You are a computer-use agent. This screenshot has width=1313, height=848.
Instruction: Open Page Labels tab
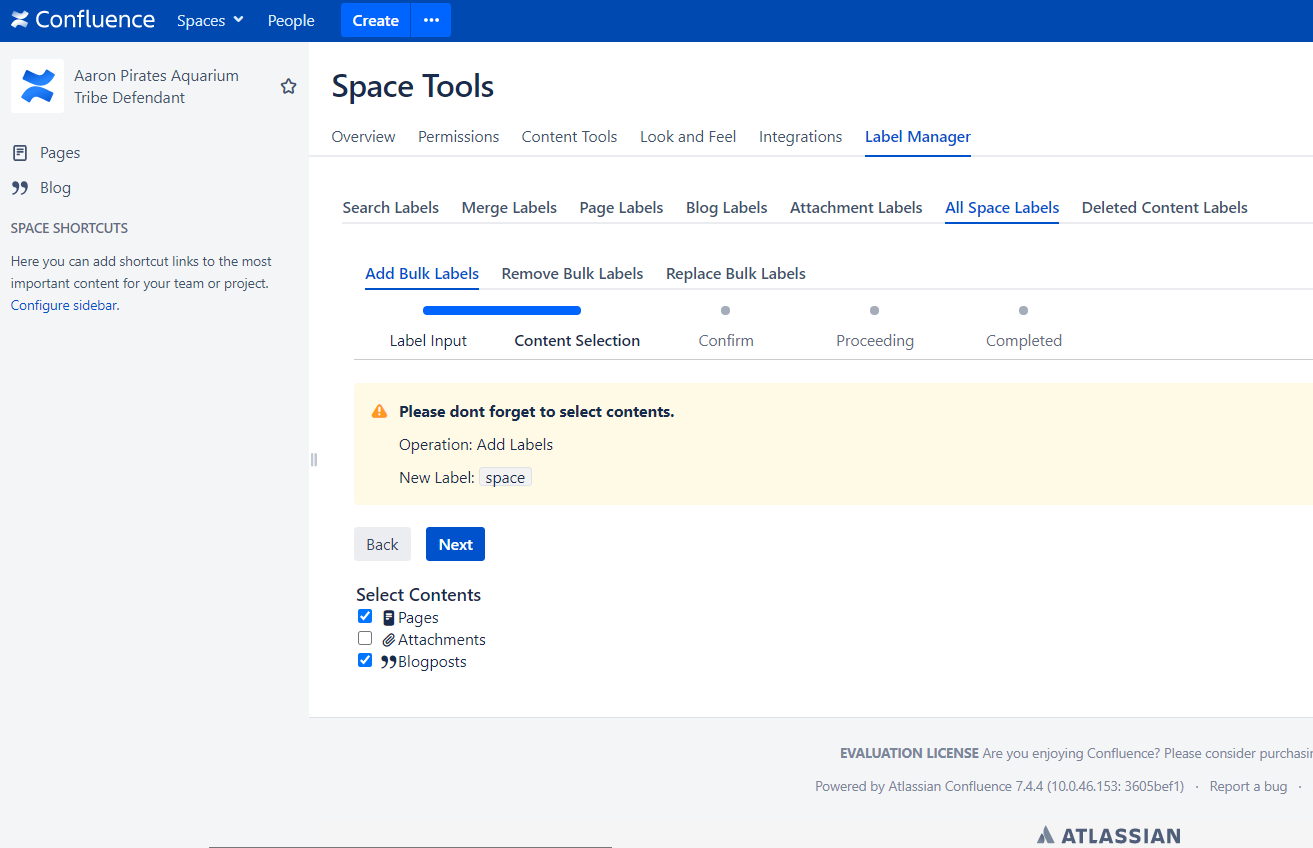(621, 208)
